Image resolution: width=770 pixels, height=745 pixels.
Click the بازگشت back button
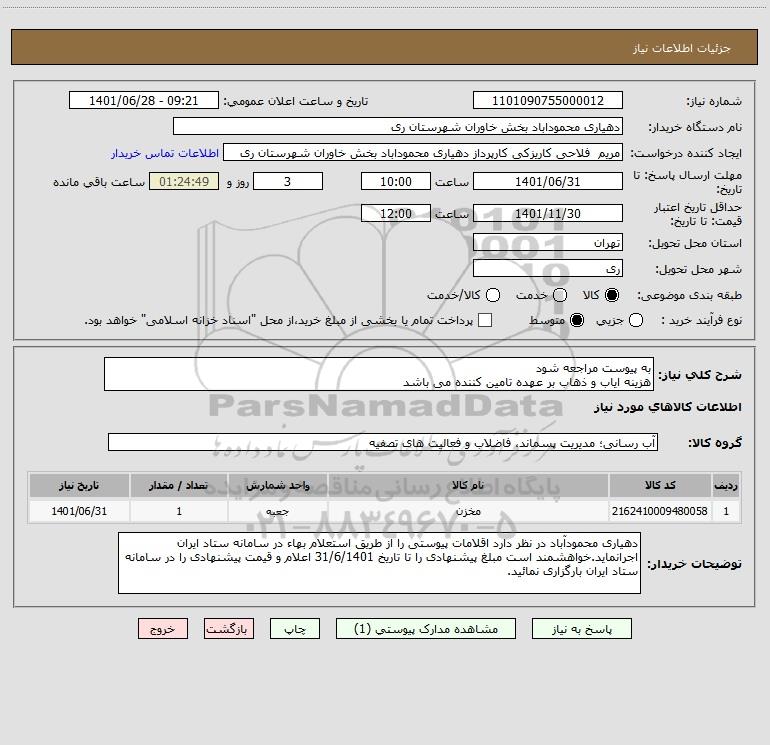229,629
